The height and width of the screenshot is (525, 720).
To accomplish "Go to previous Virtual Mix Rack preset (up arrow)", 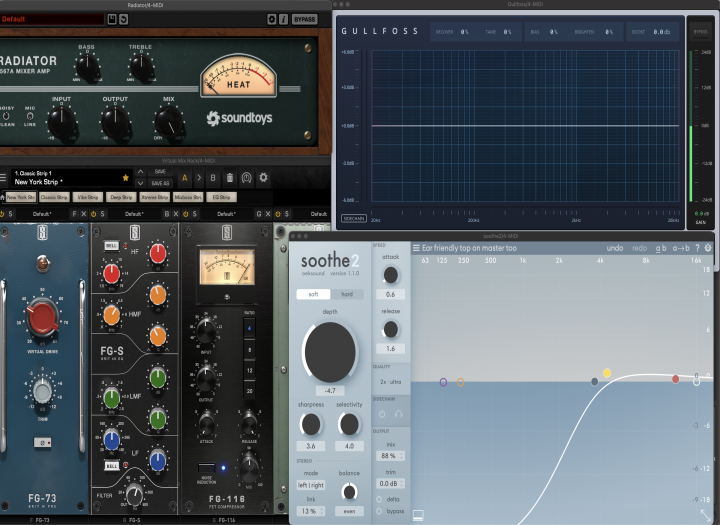I will coord(141,172).
